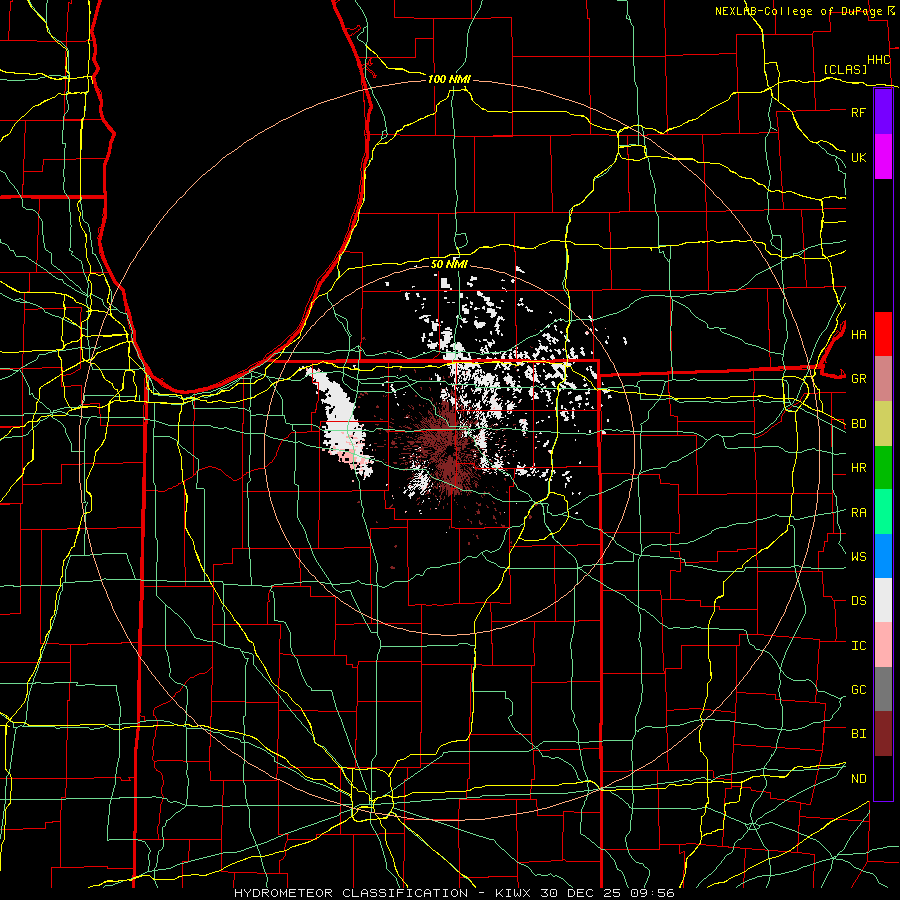Click the HHC label above the legend

878,60
